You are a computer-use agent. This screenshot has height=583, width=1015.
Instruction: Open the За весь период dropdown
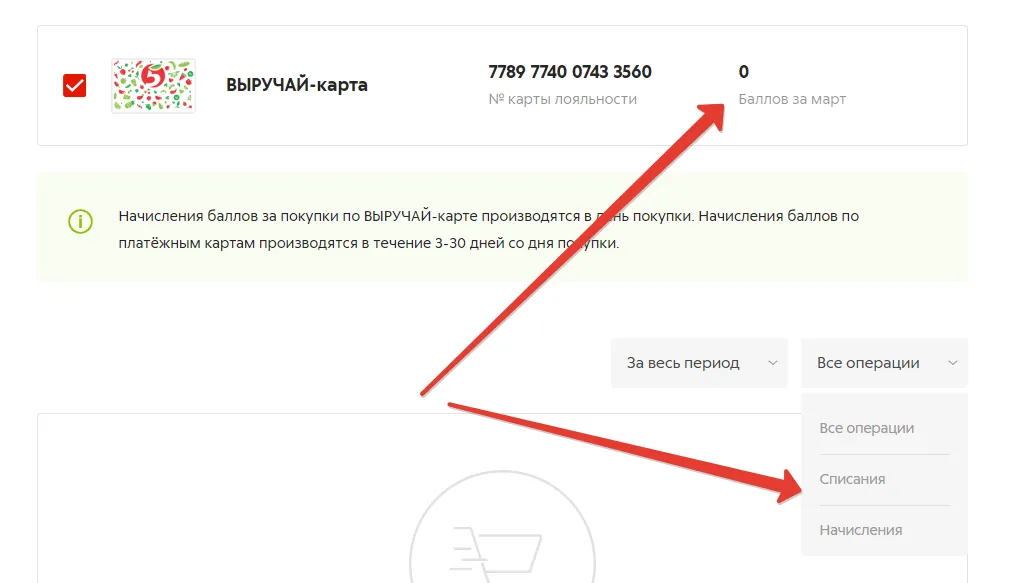tap(699, 363)
